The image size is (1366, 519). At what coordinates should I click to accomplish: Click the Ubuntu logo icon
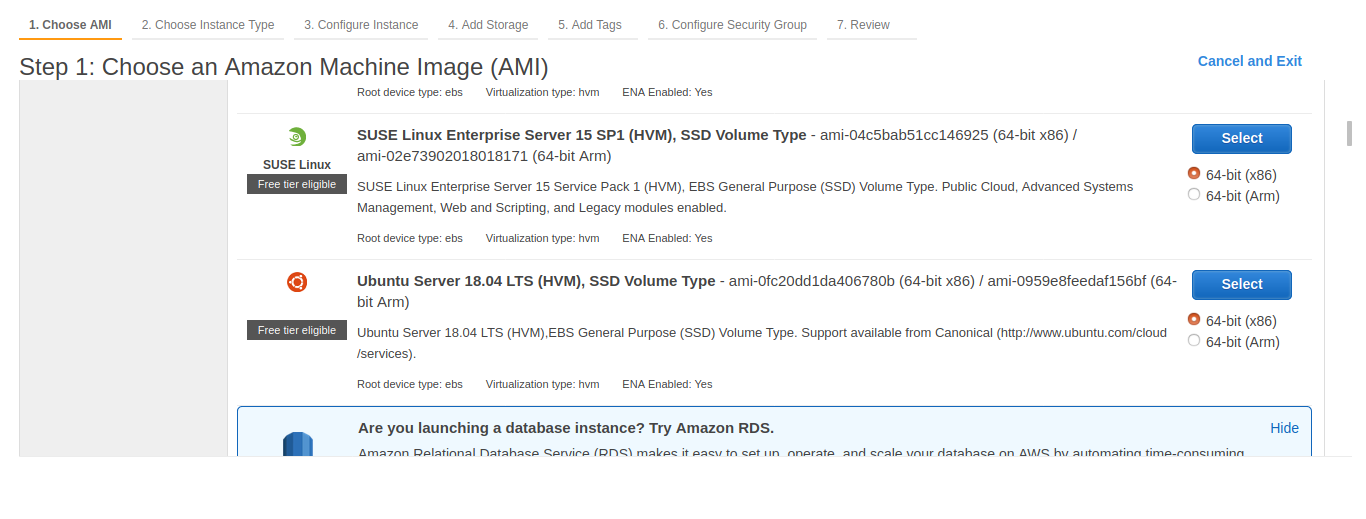pos(297,283)
